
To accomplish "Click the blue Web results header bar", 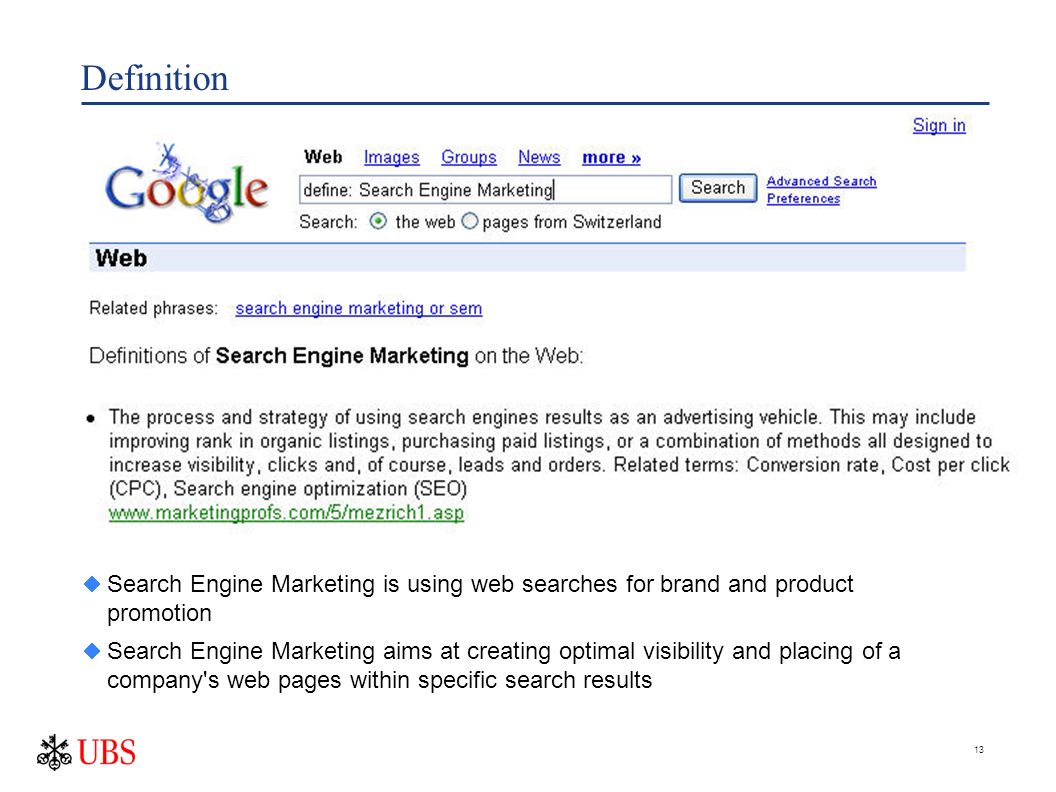I will (527, 258).
